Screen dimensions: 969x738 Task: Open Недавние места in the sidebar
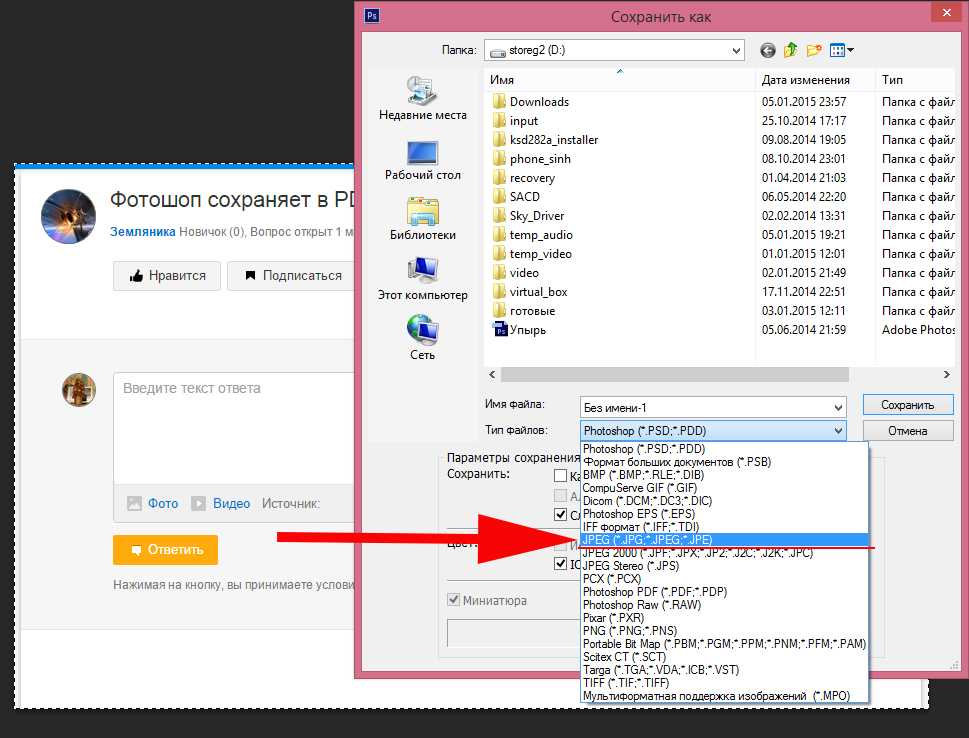pyautogui.click(x=423, y=98)
